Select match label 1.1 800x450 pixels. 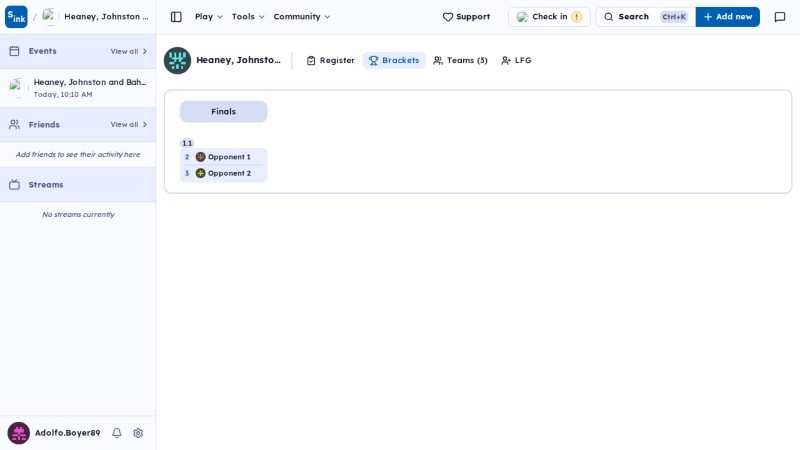(x=187, y=143)
